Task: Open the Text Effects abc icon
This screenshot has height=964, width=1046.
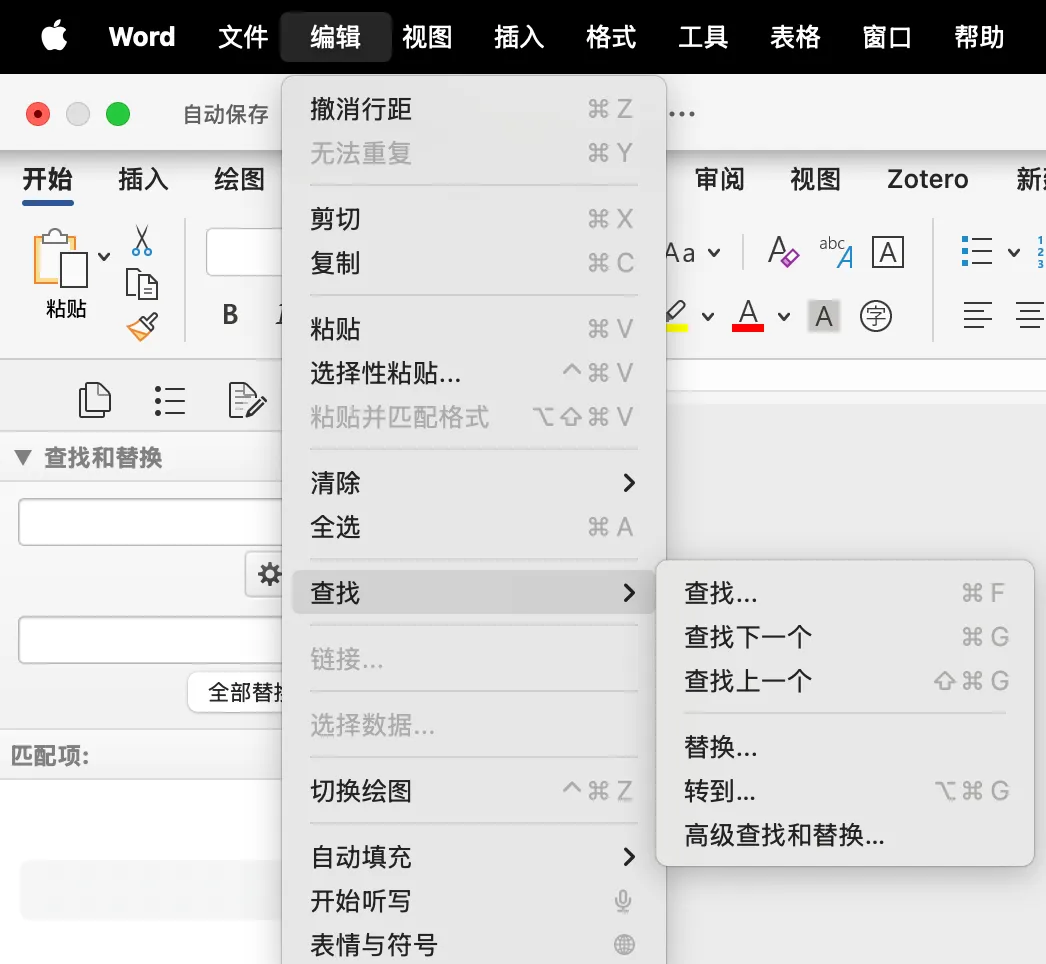Action: (x=836, y=252)
